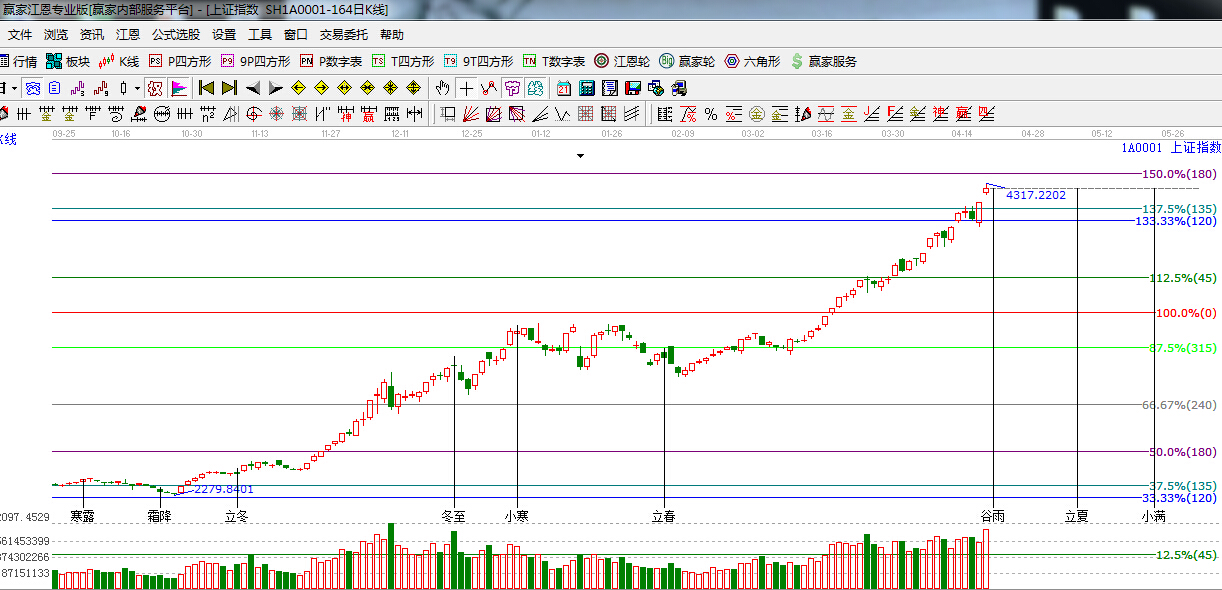Image resolution: width=1222 pixels, height=590 pixels.
Task: Expand the candlestick type dropdown arrow
Action: pyautogui.click(x=138, y=88)
